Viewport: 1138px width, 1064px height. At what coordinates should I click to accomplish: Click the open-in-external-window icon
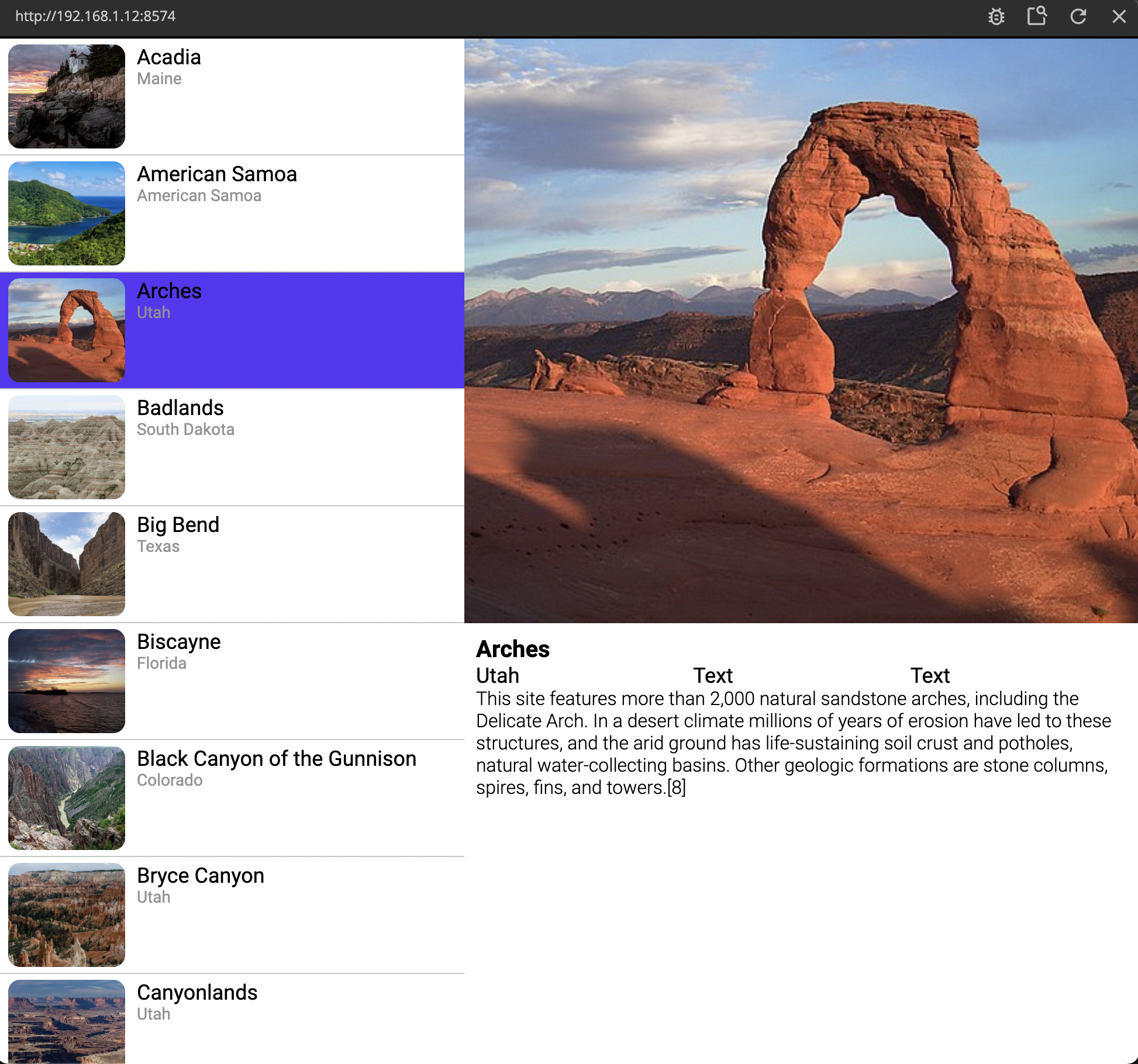point(1037,16)
